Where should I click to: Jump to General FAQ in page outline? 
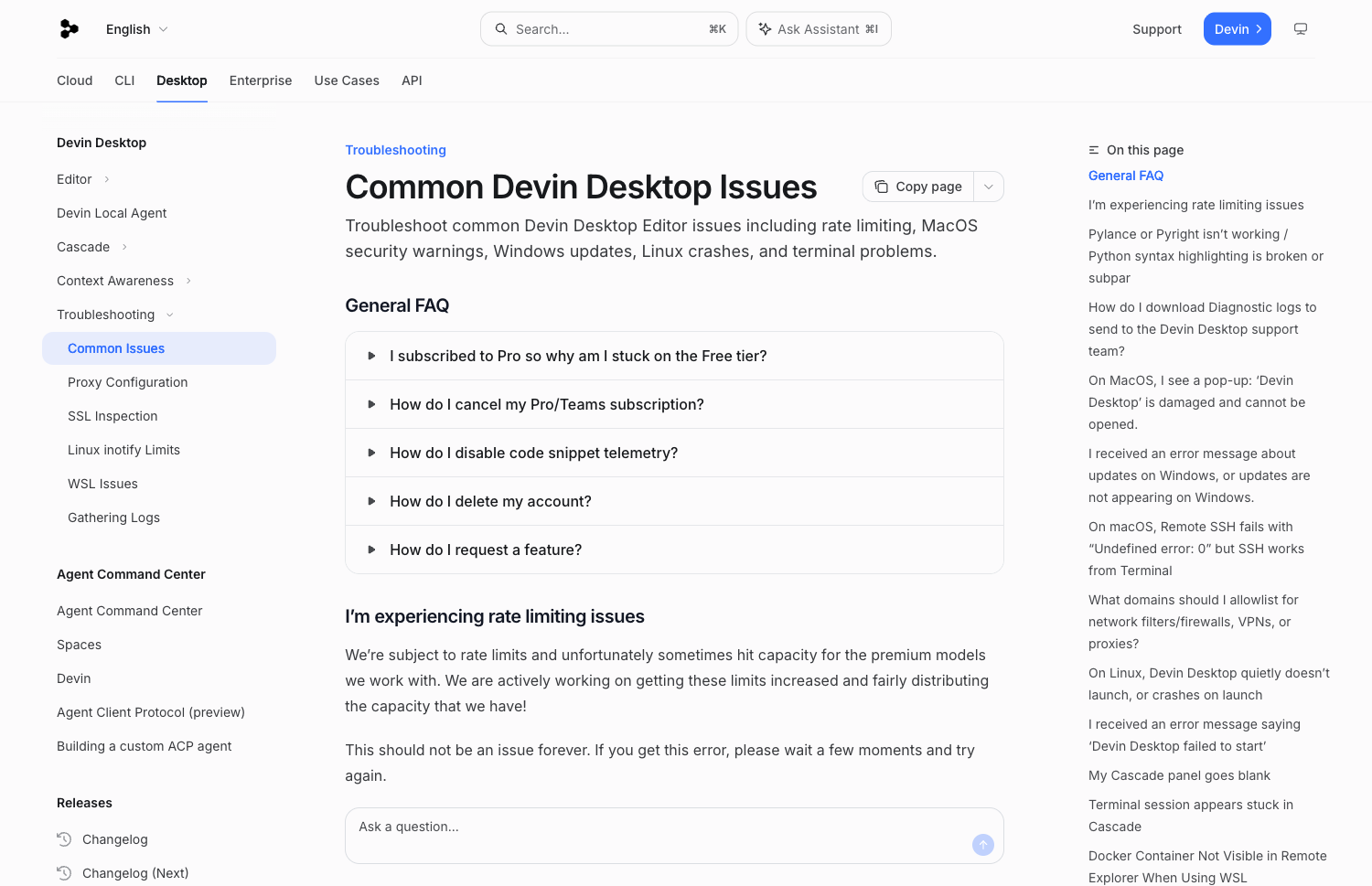pos(1126,176)
